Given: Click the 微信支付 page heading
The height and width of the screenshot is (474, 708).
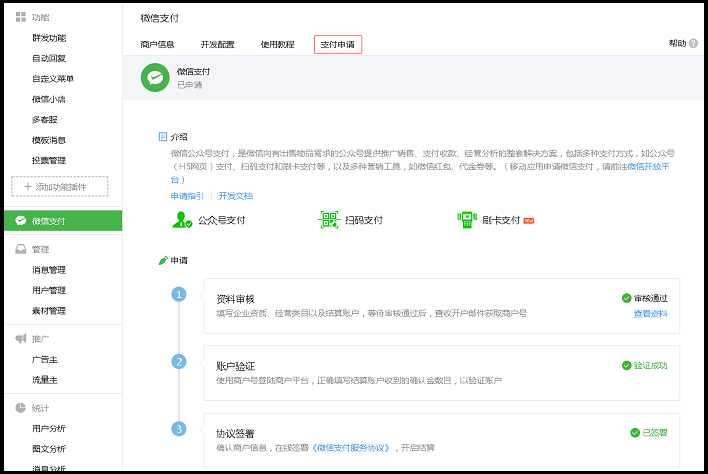Looking at the screenshot, I should (159, 18).
